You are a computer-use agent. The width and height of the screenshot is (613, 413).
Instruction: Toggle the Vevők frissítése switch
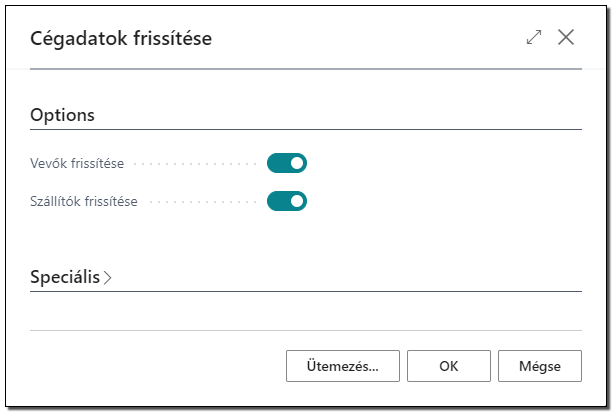tap(287, 163)
